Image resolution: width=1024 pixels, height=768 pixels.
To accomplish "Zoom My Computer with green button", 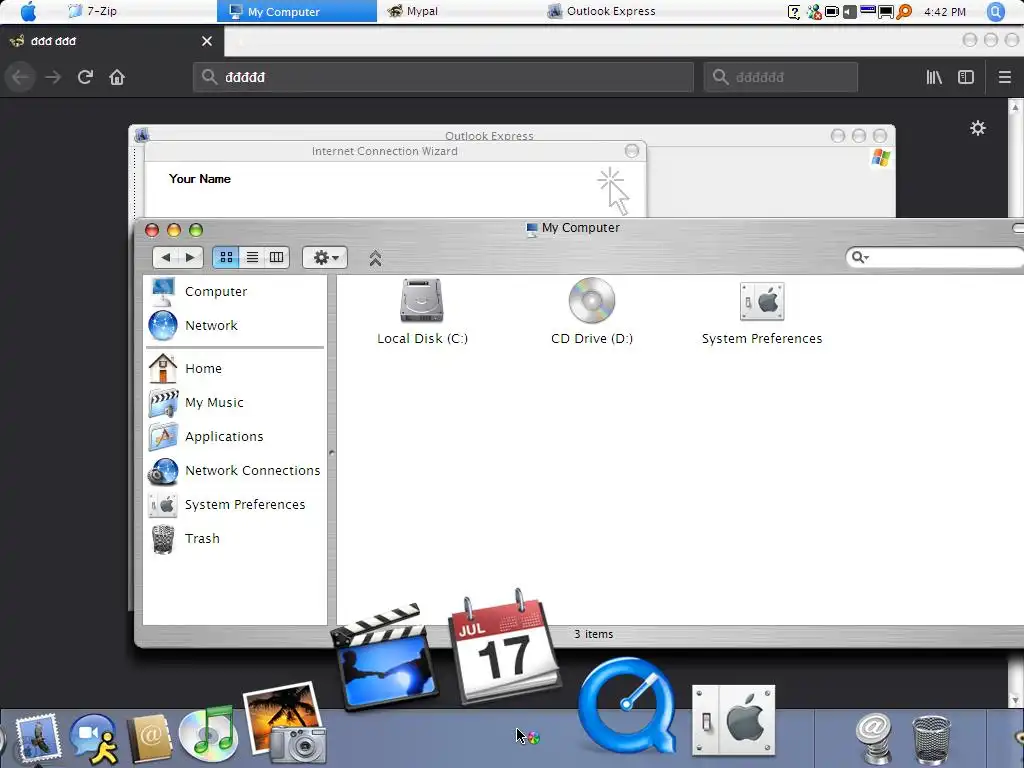I will 196,230.
